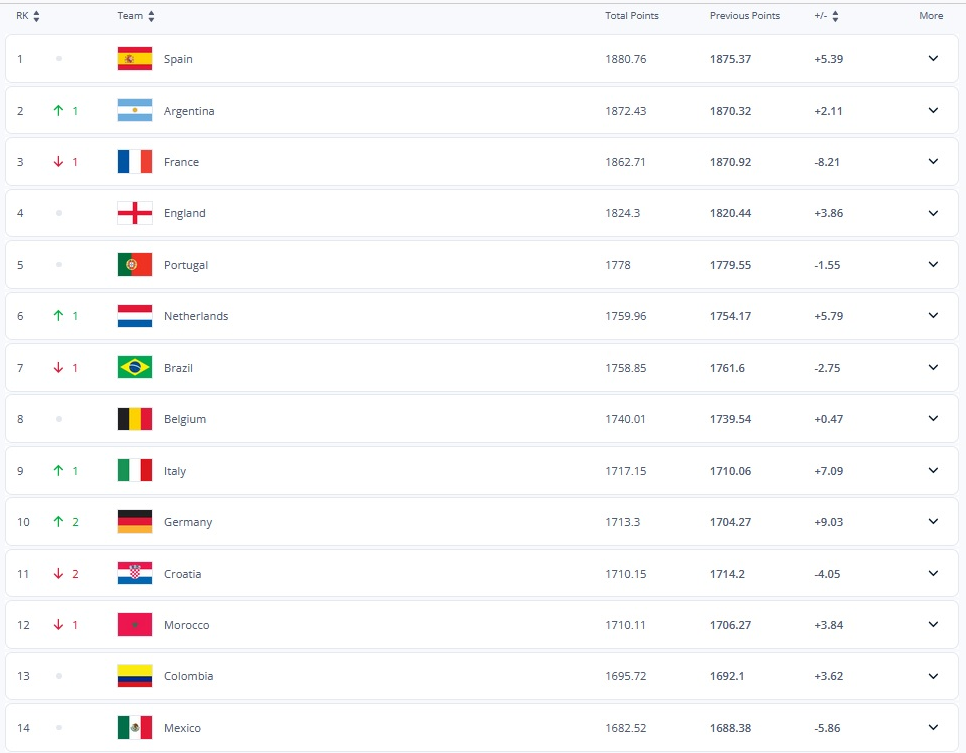This screenshot has width=966, height=753.
Task: Click the Morocco flag icon
Action: tap(135, 625)
